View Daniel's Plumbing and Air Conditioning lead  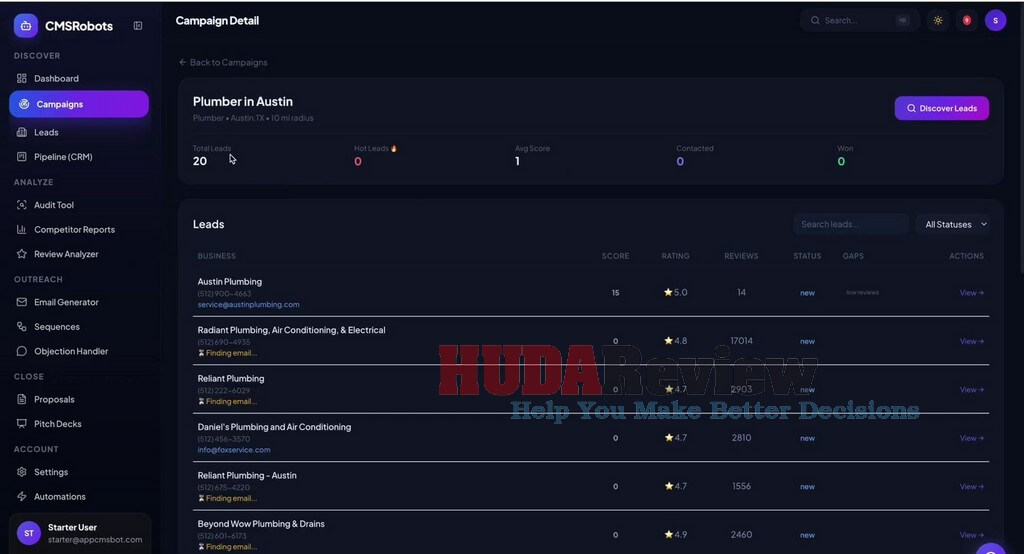(x=971, y=438)
